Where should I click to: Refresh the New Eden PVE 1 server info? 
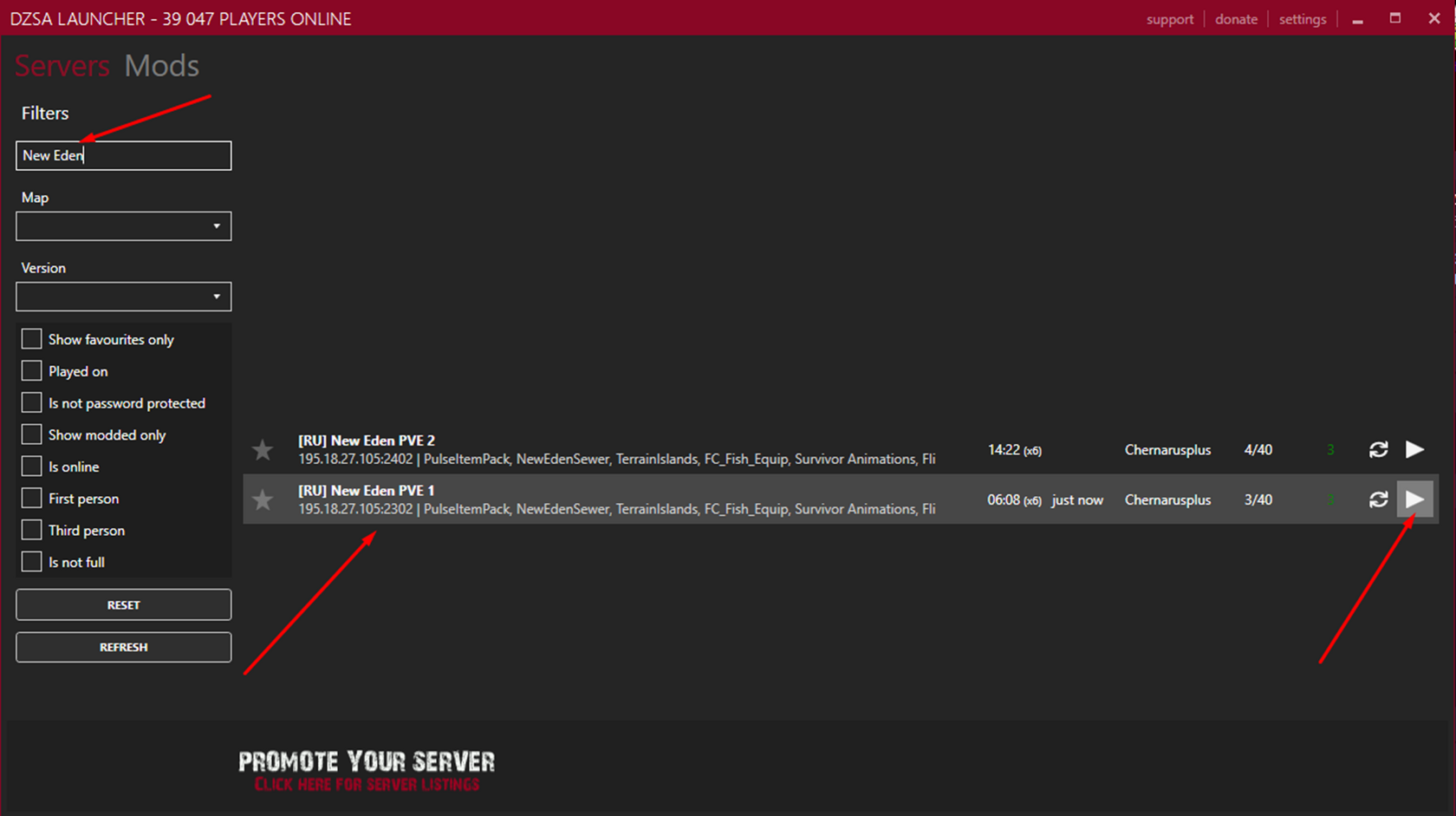point(1378,499)
